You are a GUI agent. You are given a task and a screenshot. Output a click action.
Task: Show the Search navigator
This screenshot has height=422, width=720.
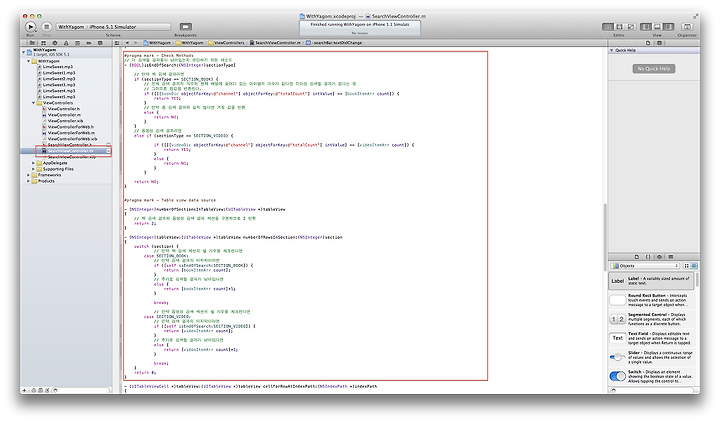click(x=55, y=43)
